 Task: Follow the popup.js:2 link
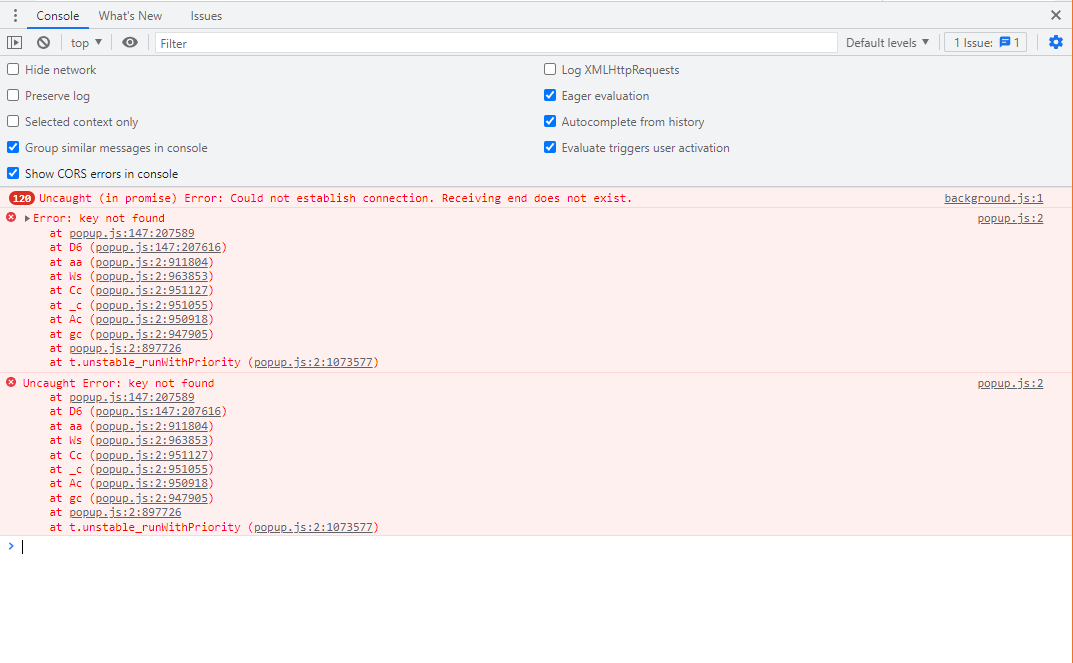1010,217
